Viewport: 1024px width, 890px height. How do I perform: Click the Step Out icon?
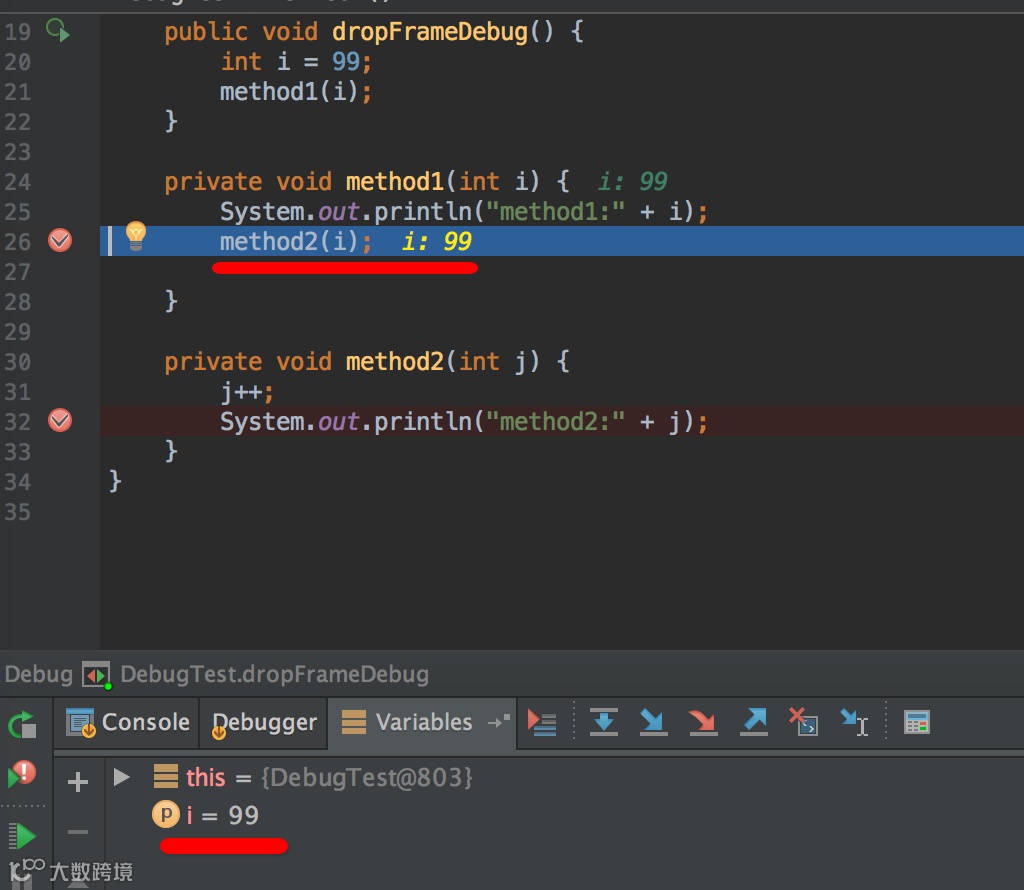pos(754,722)
